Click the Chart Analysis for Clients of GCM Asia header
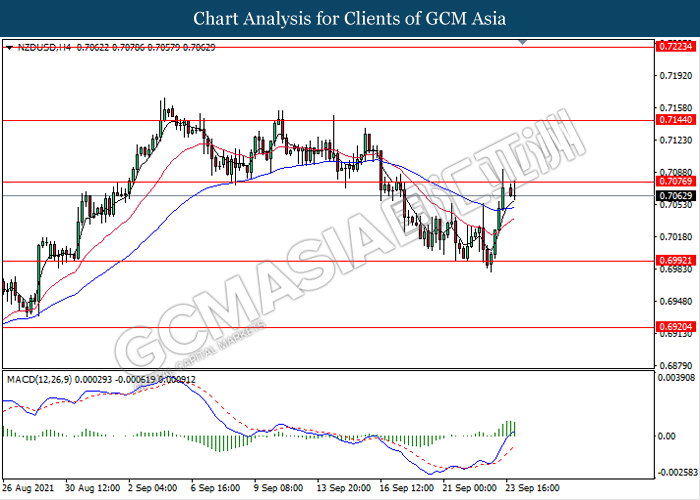Screen dimensions: 700x500 click(x=350, y=18)
